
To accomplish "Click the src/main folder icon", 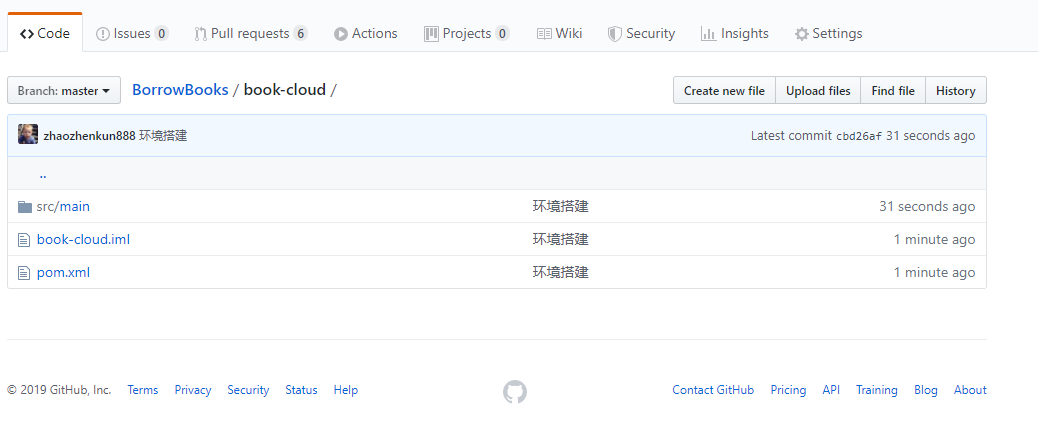I will click(x=25, y=207).
